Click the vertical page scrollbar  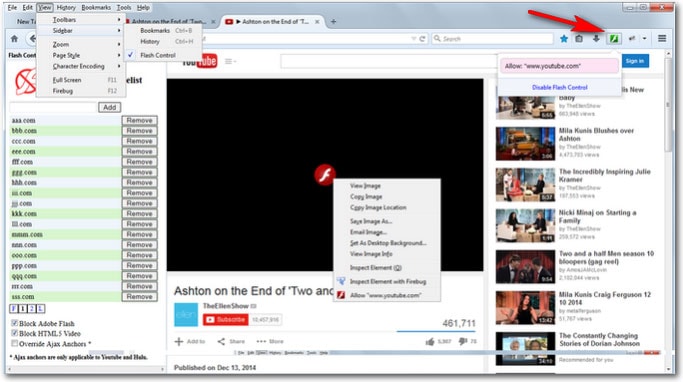[669, 209]
